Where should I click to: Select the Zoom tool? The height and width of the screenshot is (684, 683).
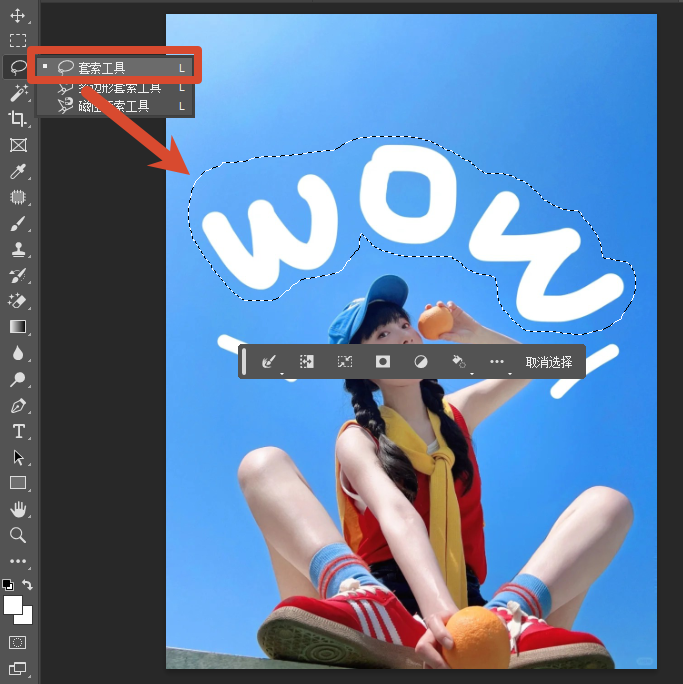tap(17, 535)
